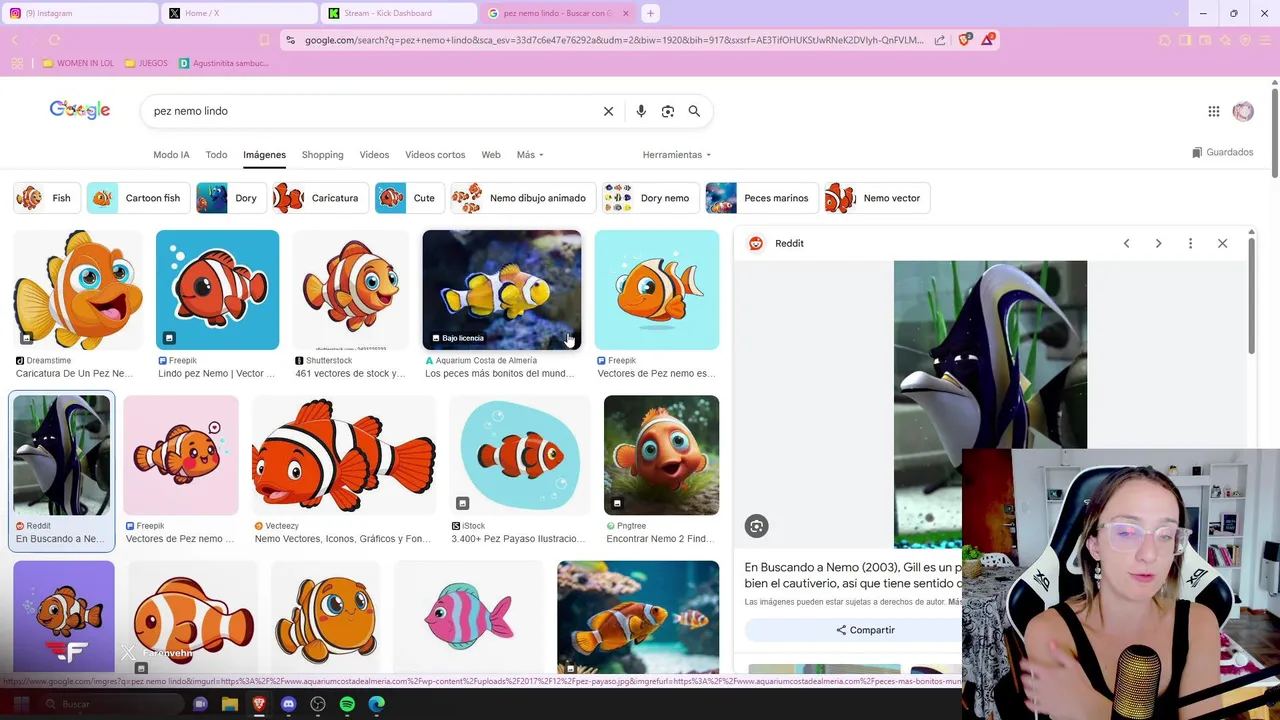The image size is (1280, 720).
Task: Click the Compartir button
Action: coord(865,630)
